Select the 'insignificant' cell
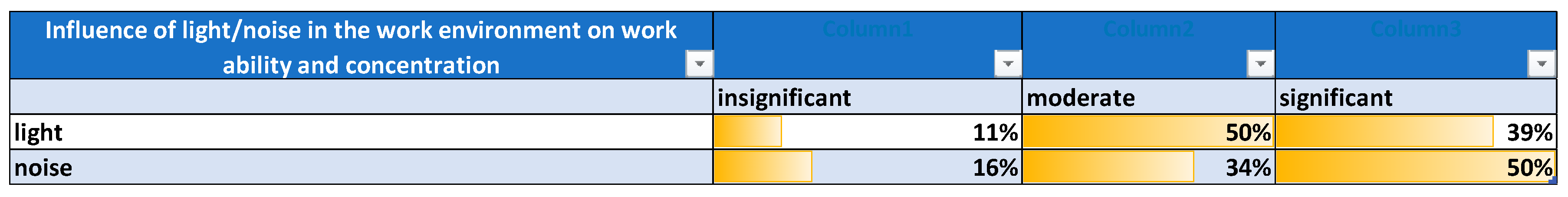 click(784, 98)
